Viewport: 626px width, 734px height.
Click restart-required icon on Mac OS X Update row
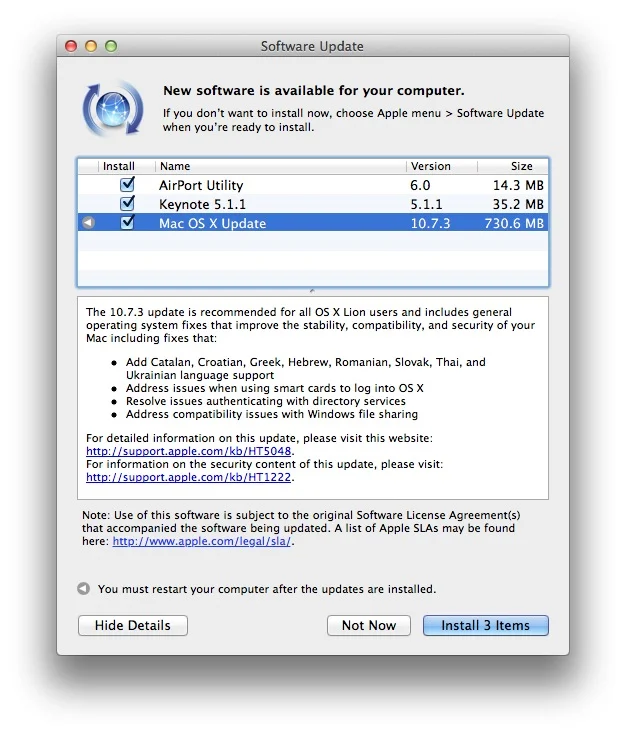(88, 223)
